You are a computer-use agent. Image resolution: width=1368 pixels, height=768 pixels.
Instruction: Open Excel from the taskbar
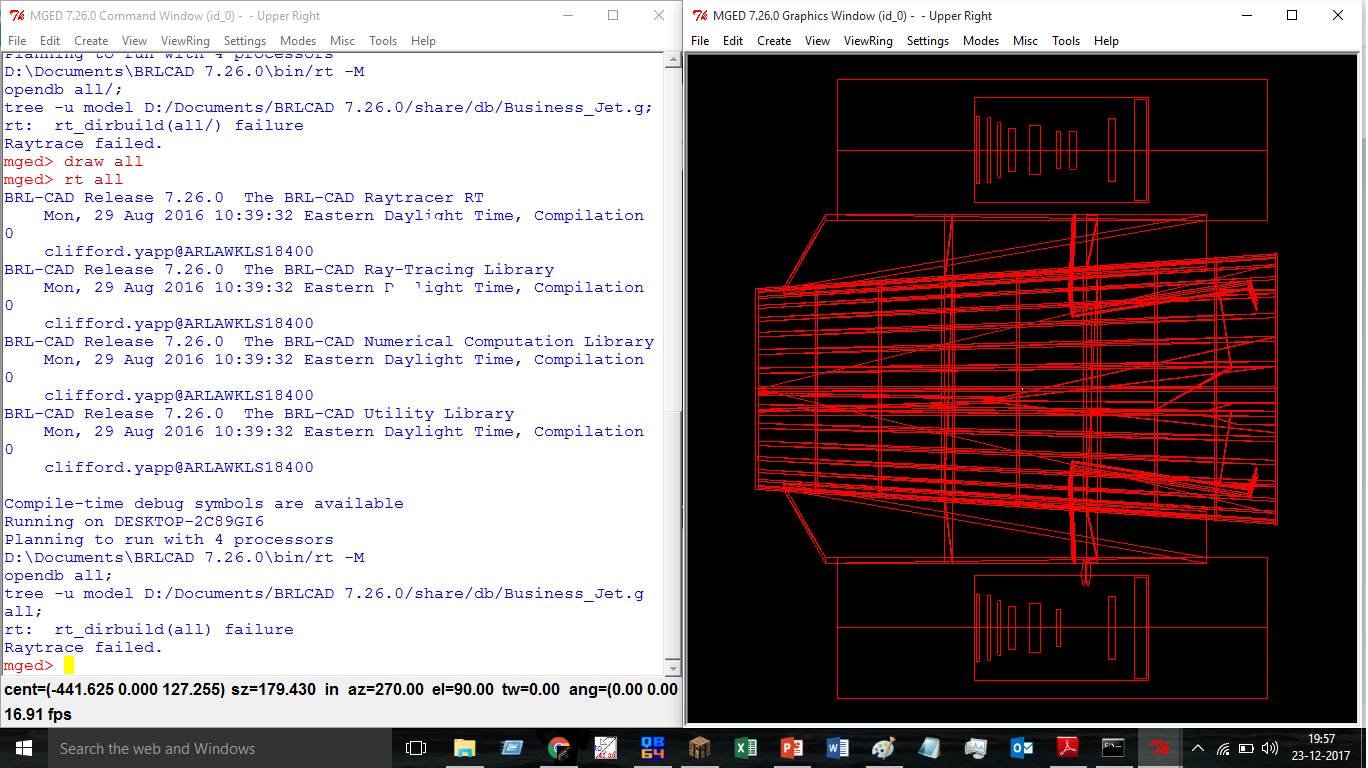(746, 748)
